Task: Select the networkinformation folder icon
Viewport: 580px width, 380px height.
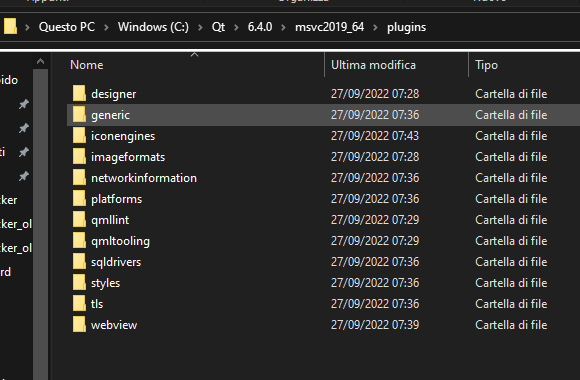Action: [79, 177]
